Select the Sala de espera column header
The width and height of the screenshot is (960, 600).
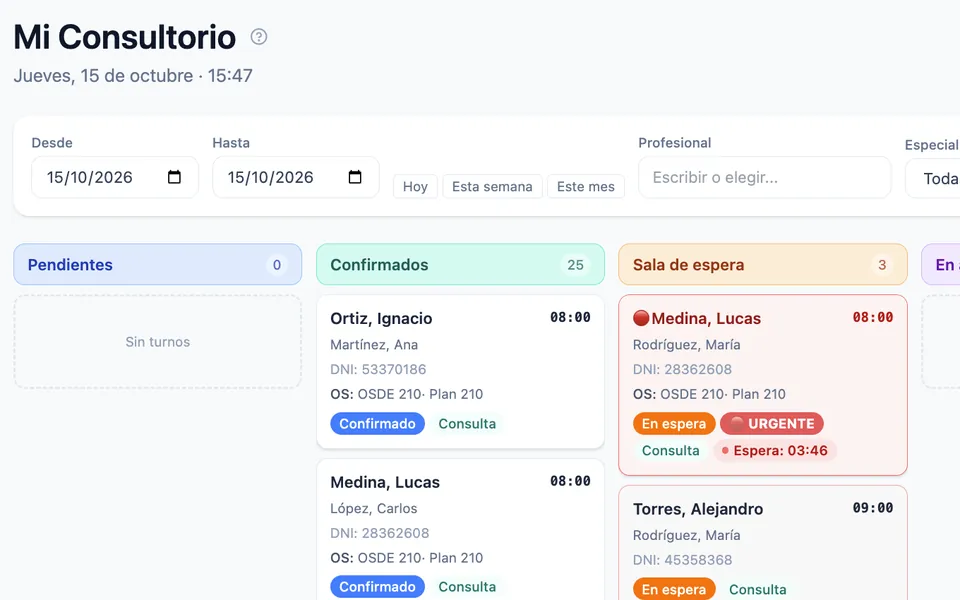(763, 264)
